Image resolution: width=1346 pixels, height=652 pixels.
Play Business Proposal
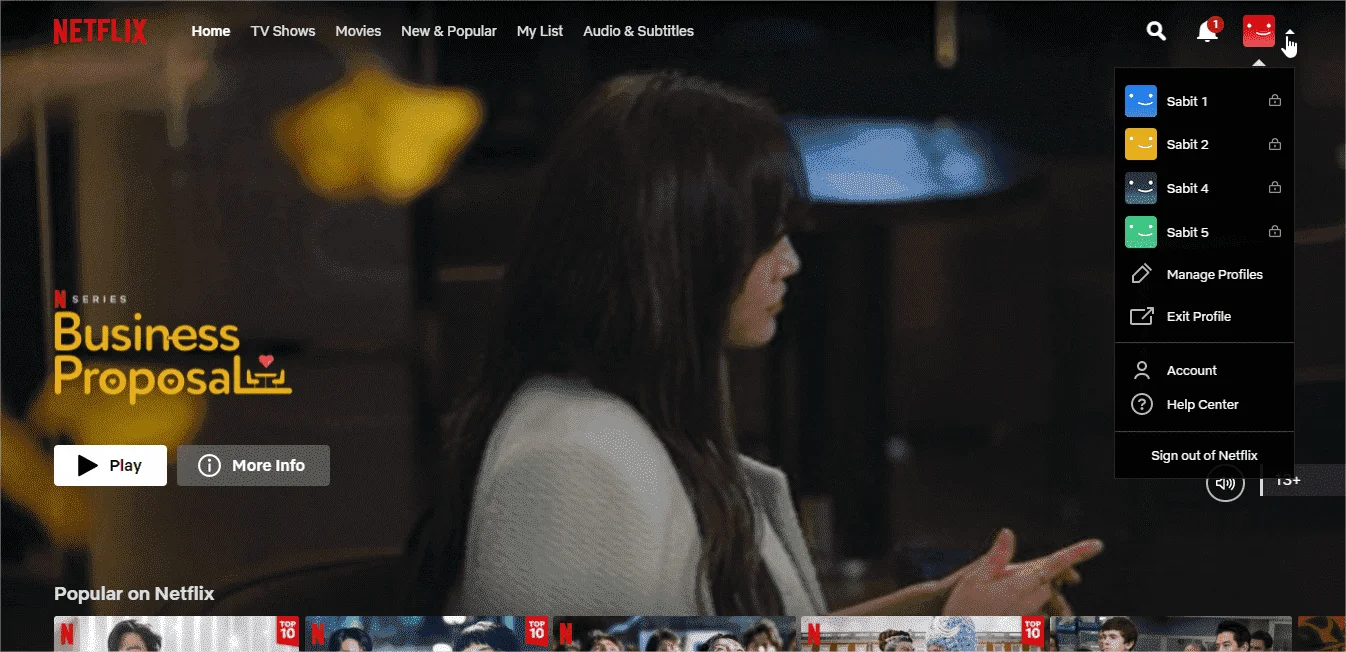coord(110,465)
